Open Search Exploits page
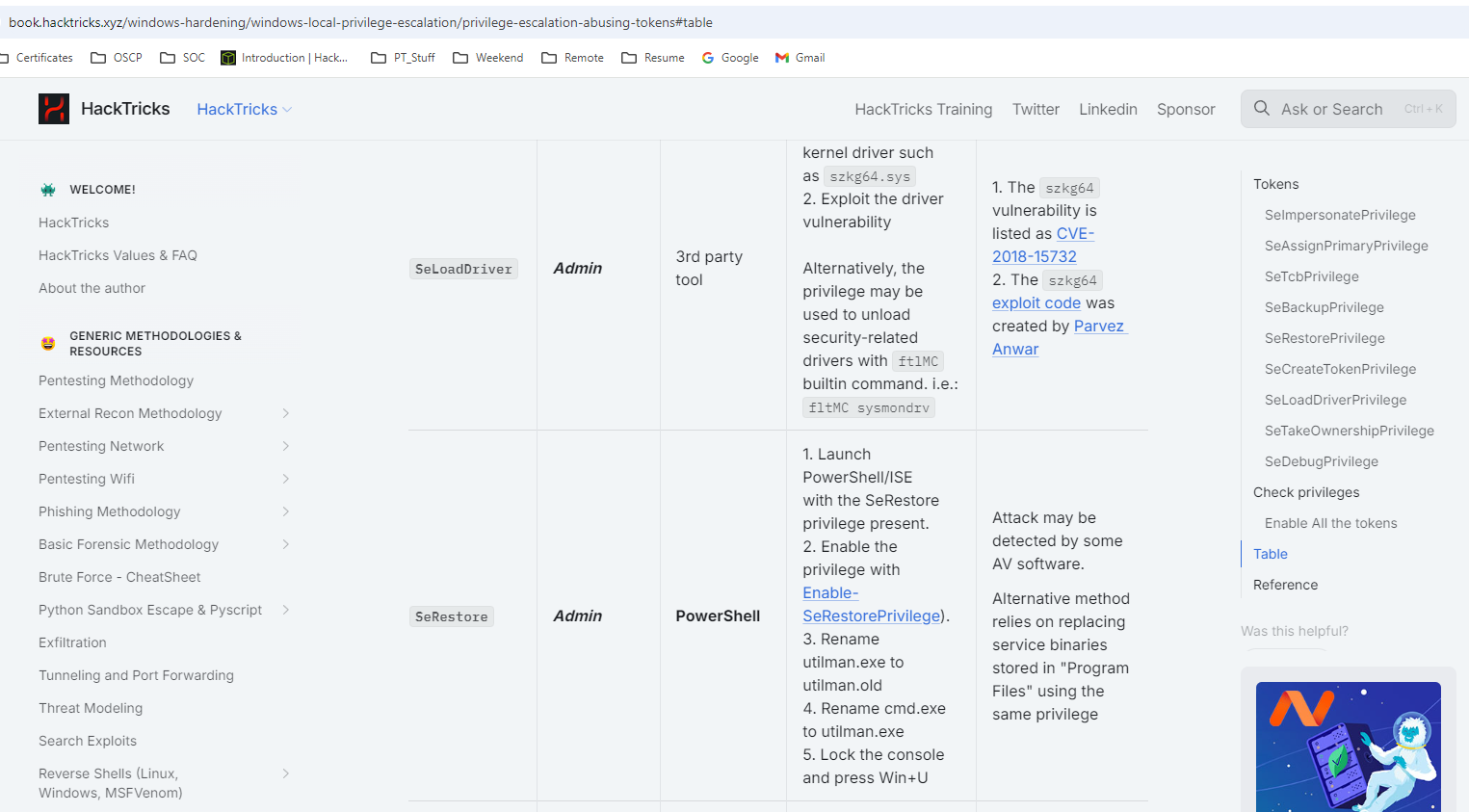The height and width of the screenshot is (812, 1469). (88, 741)
